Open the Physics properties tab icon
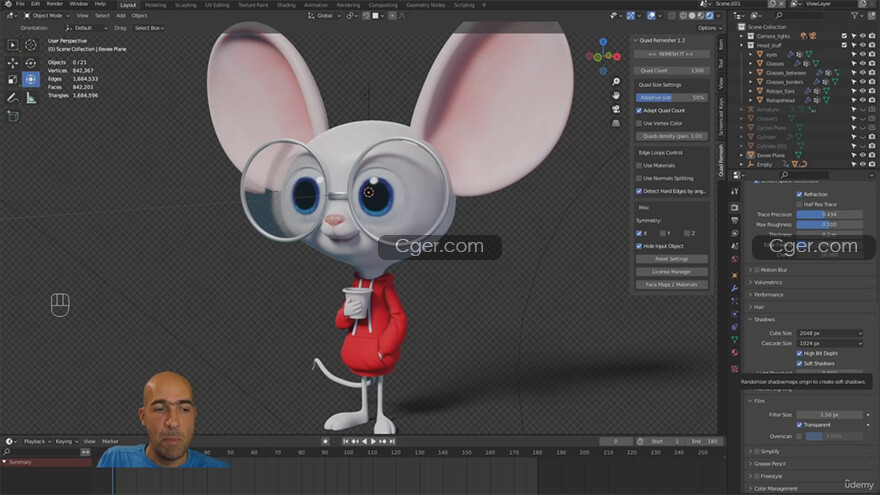The width and height of the screenshot is (880, 495). tap(735, 314)
